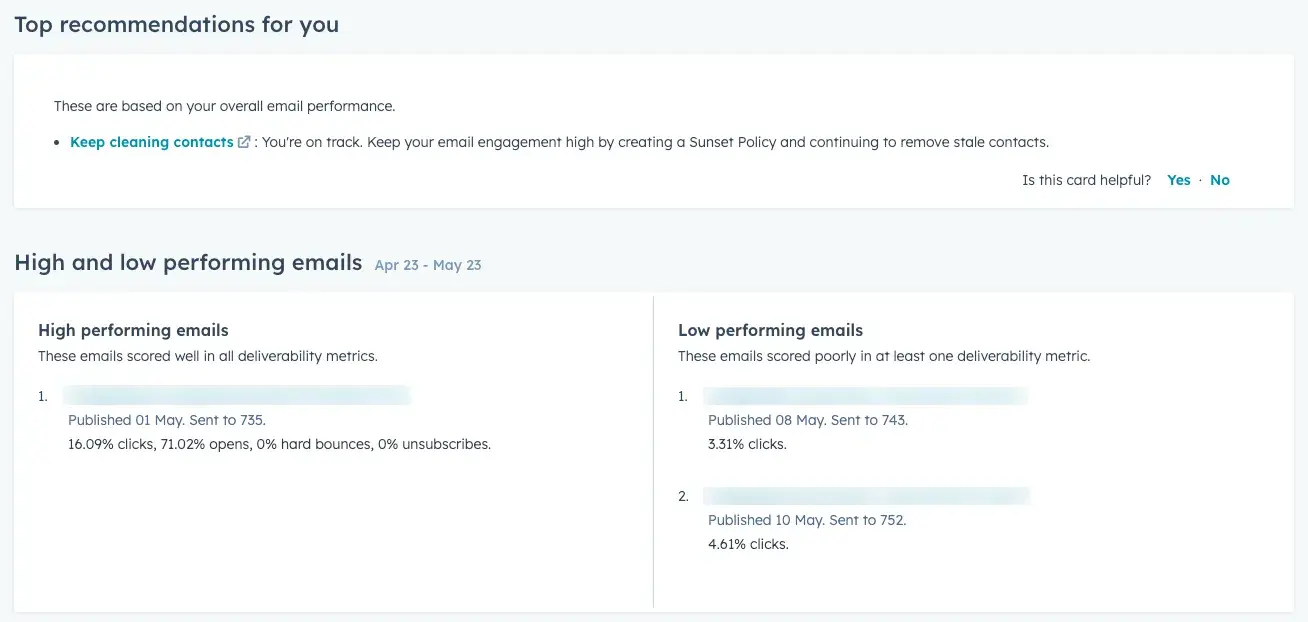Open the Keep cleaning contacts link
1308x622 pixels.
pyautogui.click(x=151, y=142)
